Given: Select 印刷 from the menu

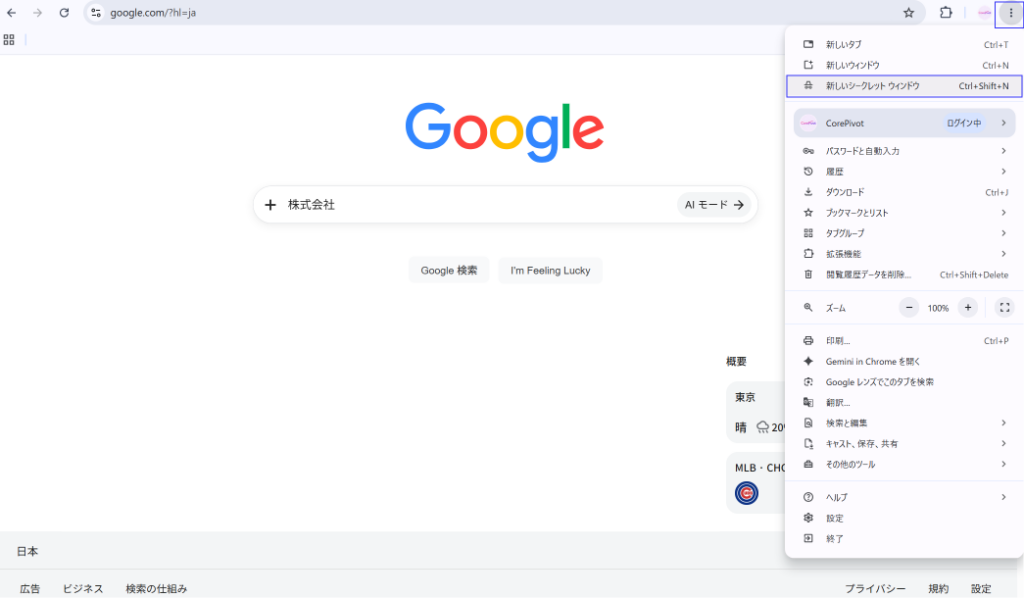Looking at the screenshot, I should click(x=904, y=341).
